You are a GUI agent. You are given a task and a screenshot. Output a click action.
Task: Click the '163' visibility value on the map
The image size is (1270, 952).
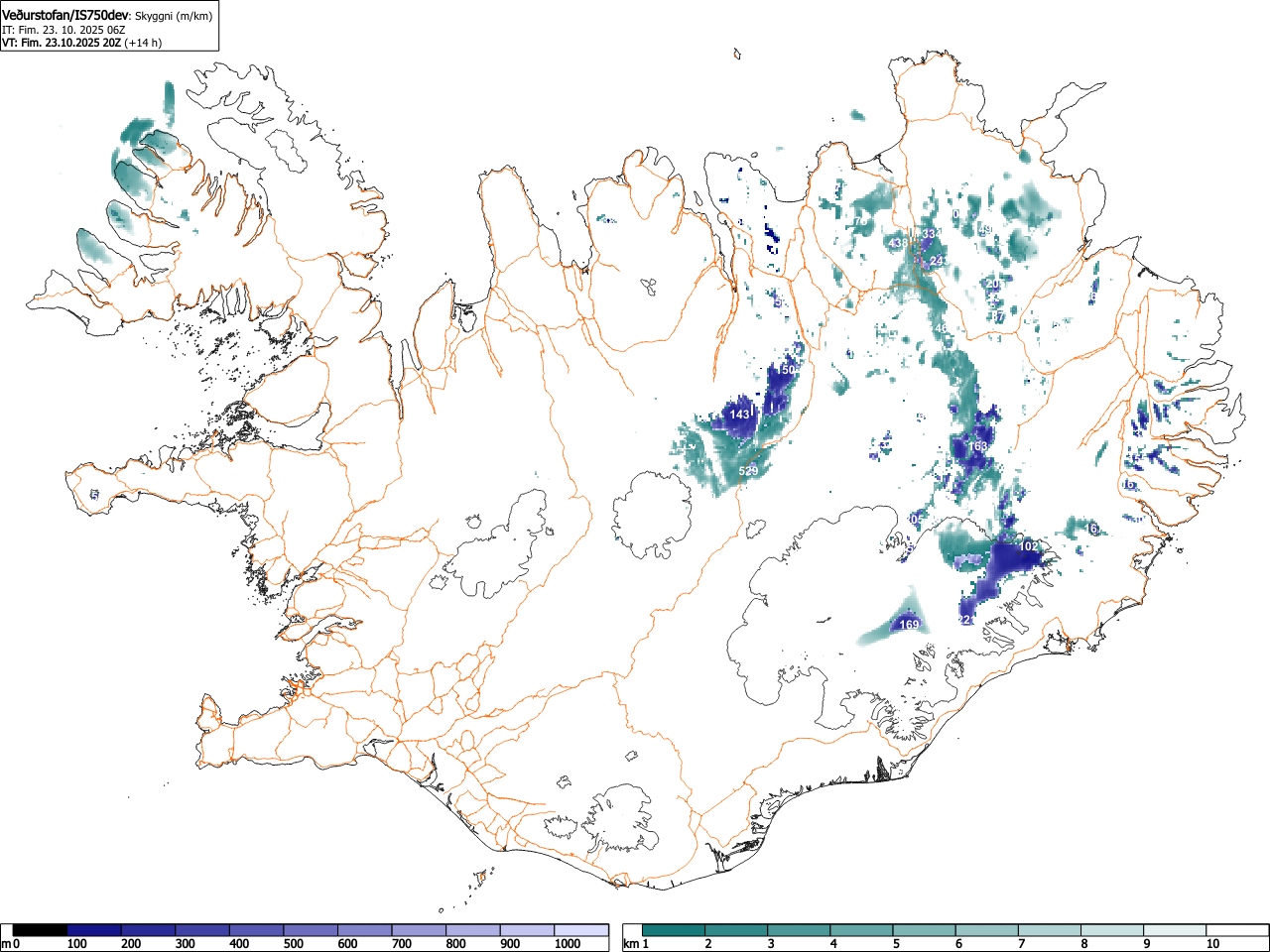pos(978,446)
